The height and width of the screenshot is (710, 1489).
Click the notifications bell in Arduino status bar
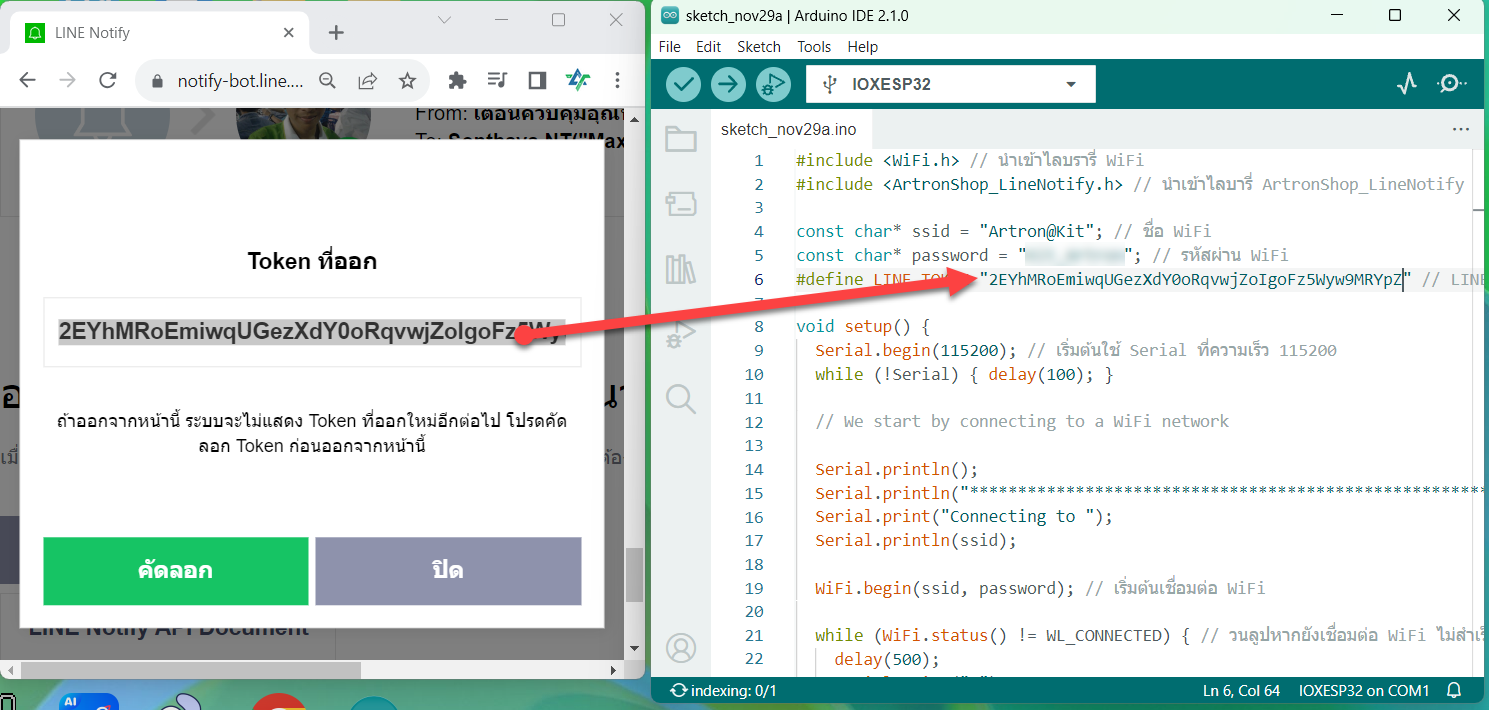(1454, 690)
